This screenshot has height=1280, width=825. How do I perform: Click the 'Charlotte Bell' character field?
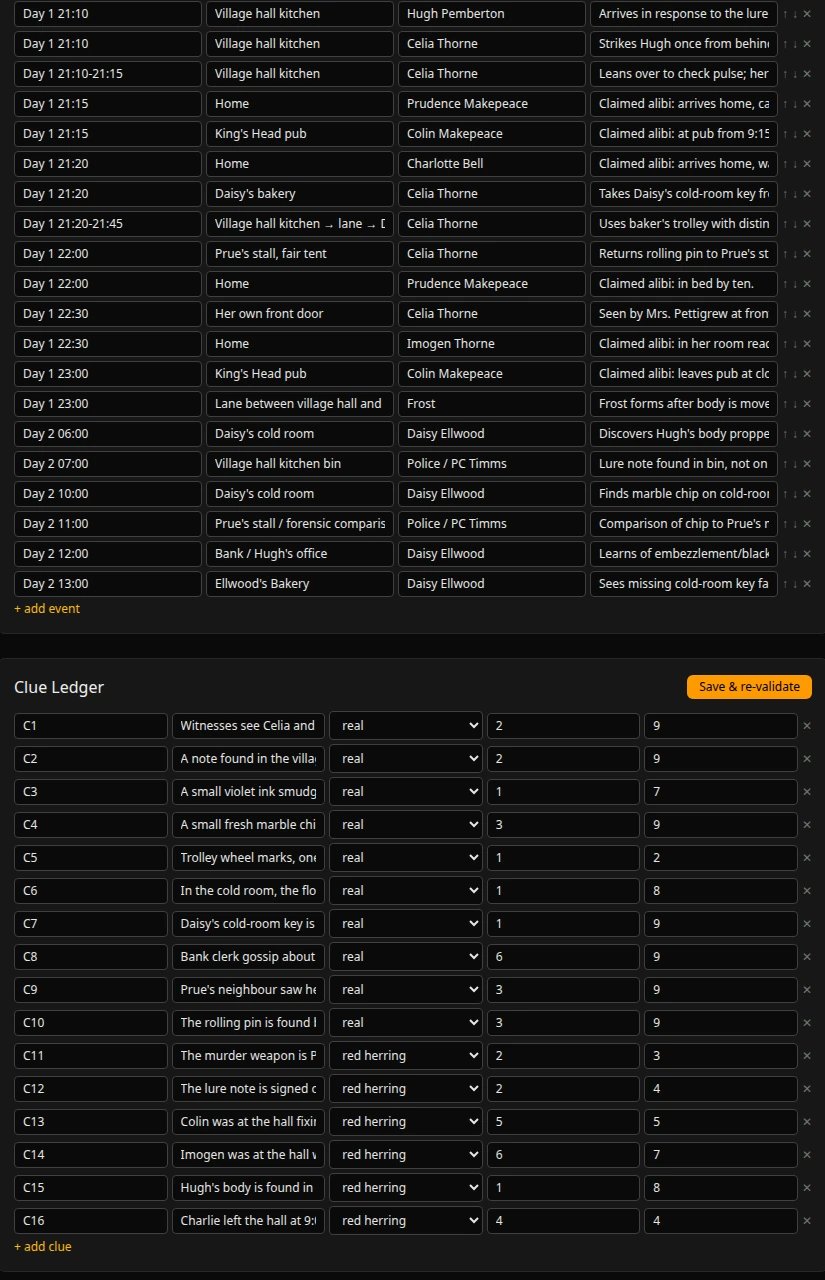(492, 164)
